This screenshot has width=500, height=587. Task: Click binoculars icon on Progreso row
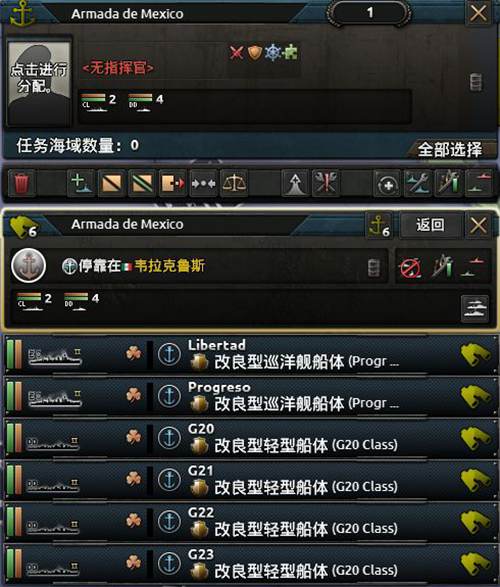pyautogui.click(x=475, y=396)
